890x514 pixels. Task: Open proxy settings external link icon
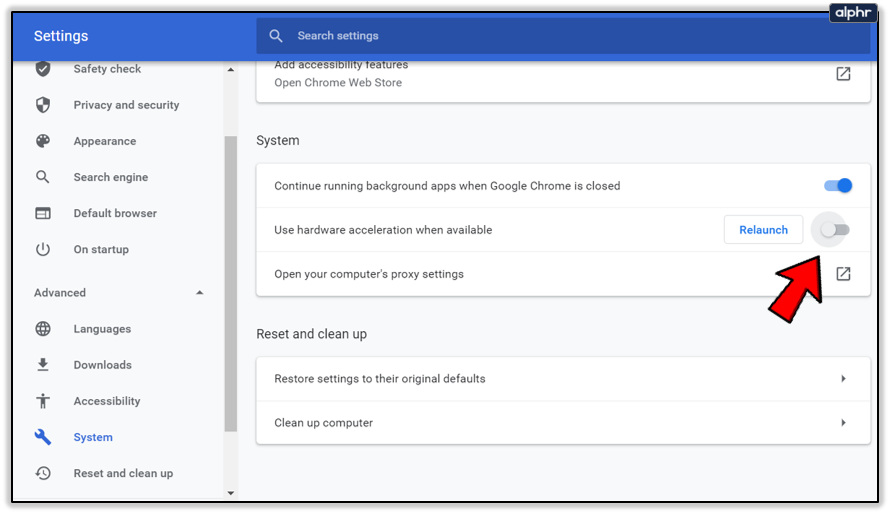click(x=843, y=274)
